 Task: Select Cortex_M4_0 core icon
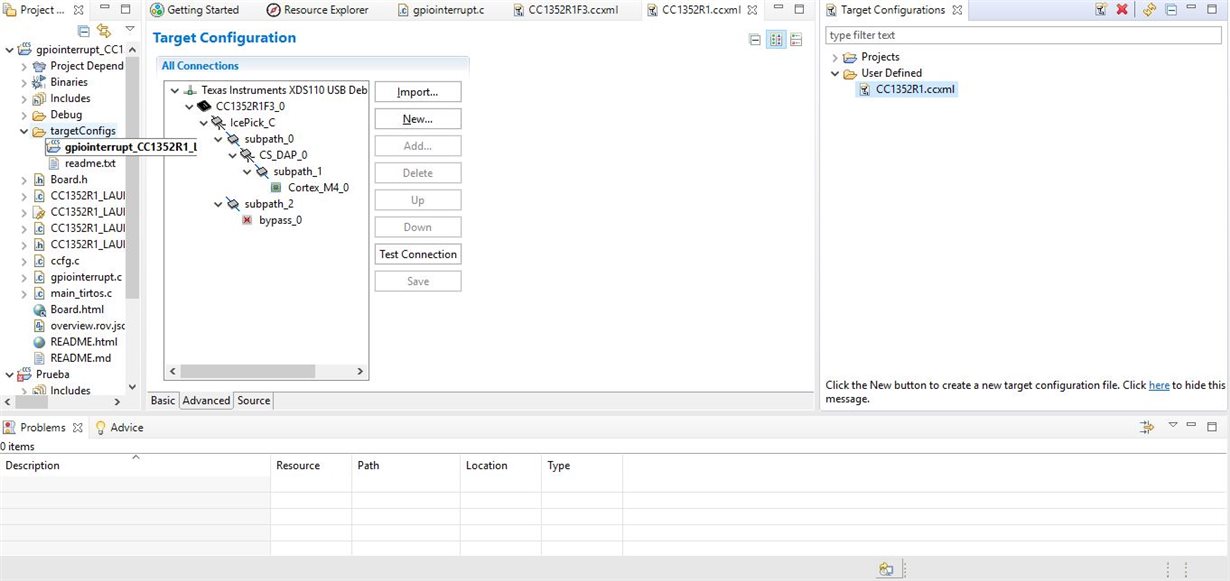277,188
